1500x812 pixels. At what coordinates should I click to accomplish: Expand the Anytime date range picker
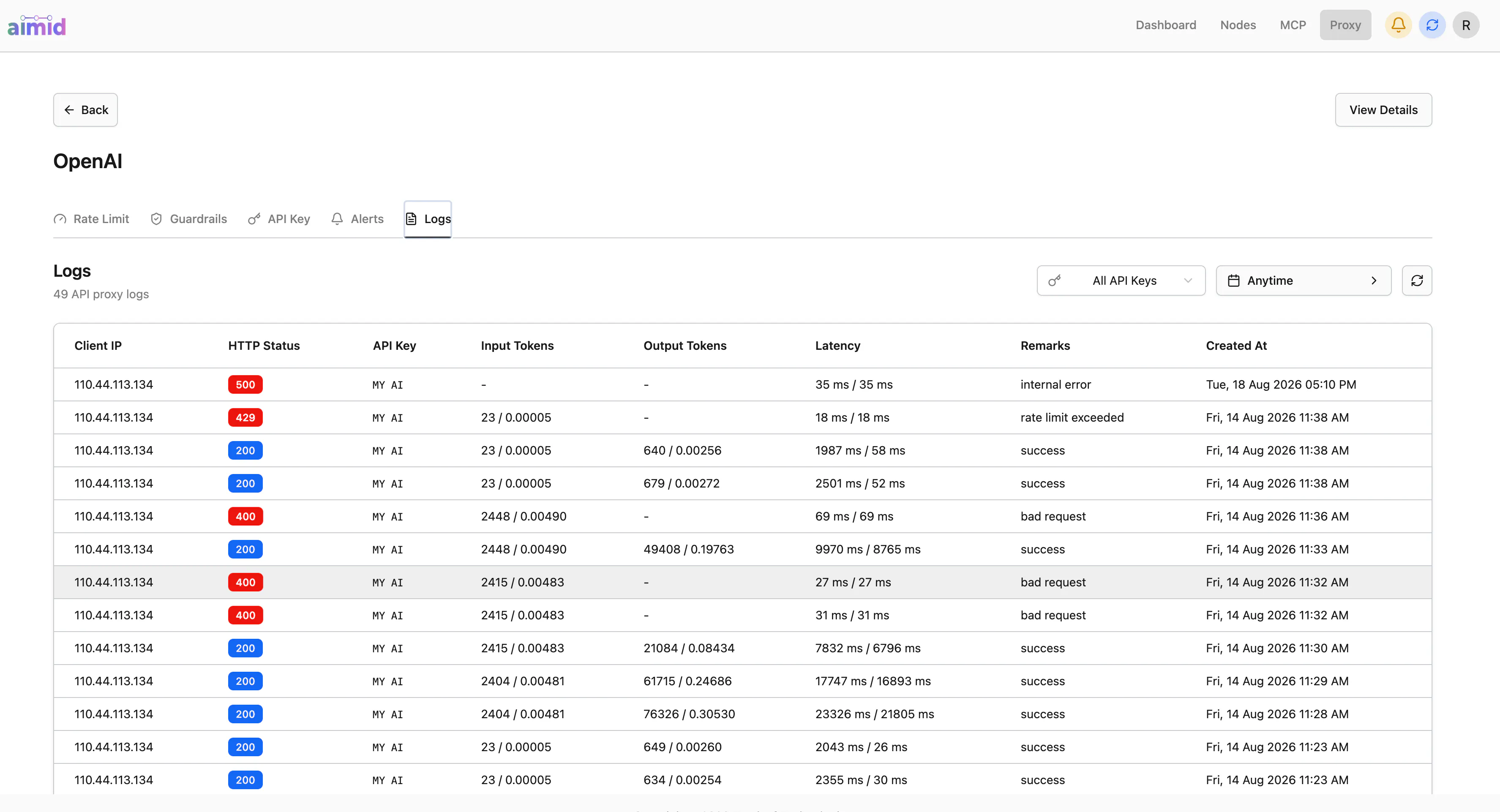(x=1303, y=281)
